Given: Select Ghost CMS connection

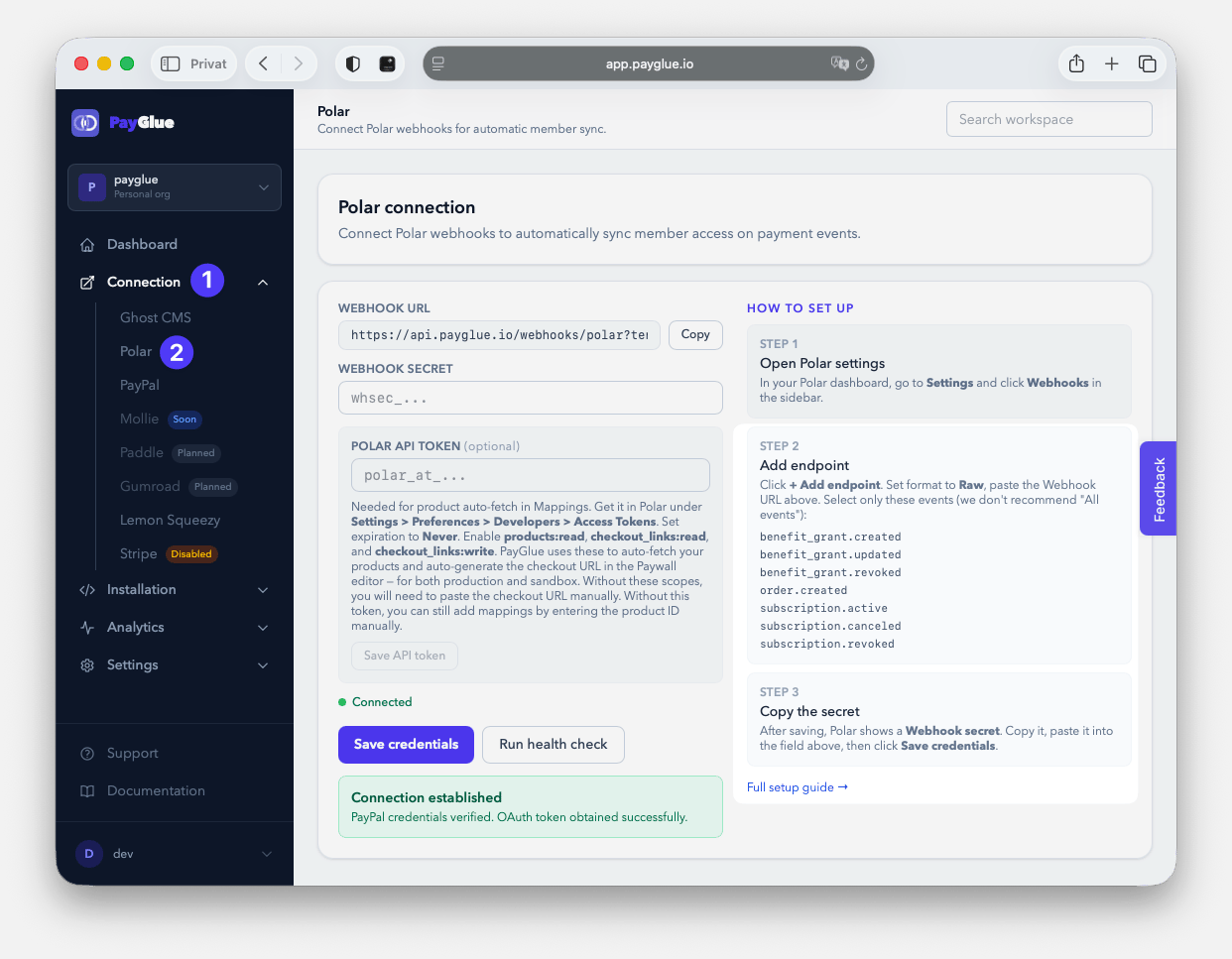Looking at the screenshot, I should click(x=156, y=317).
